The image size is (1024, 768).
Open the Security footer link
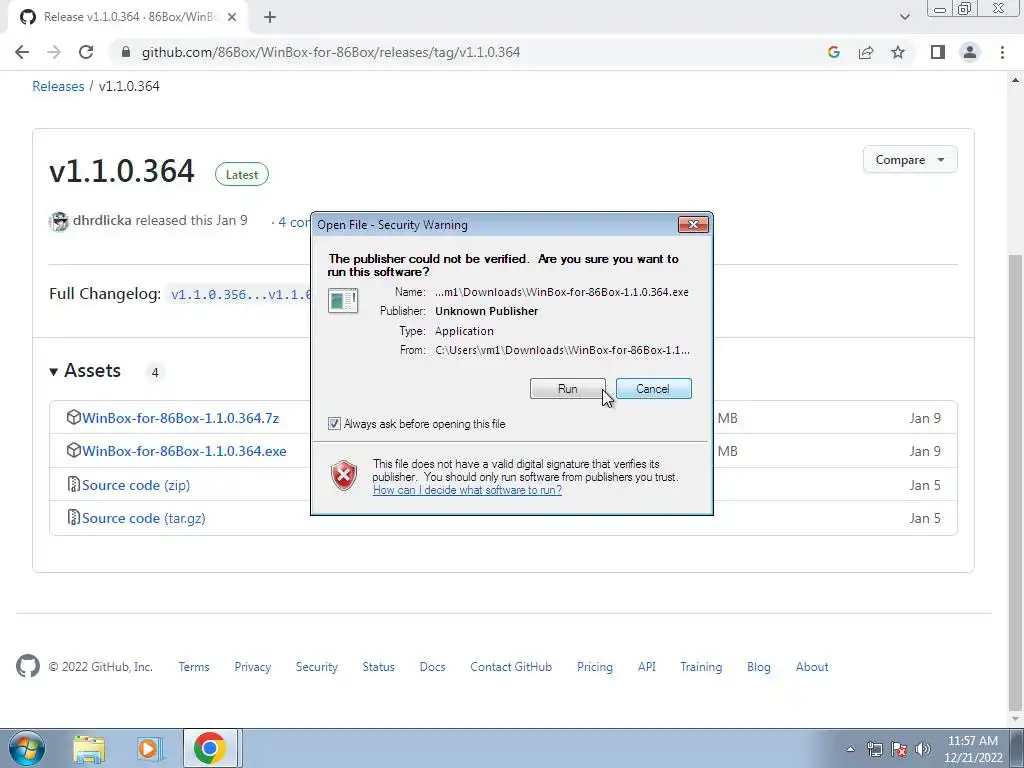(317, 667)
